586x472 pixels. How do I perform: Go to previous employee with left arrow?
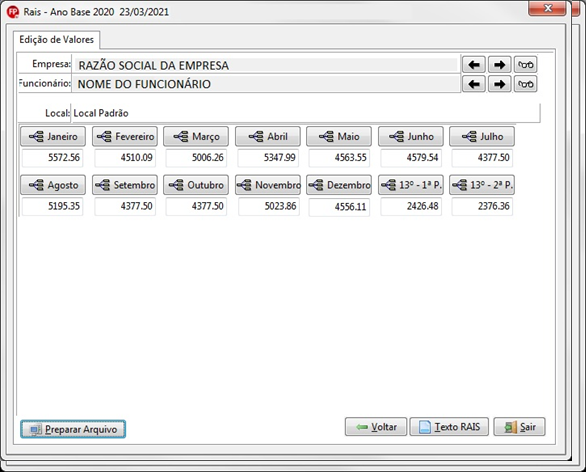coord(474,84)
